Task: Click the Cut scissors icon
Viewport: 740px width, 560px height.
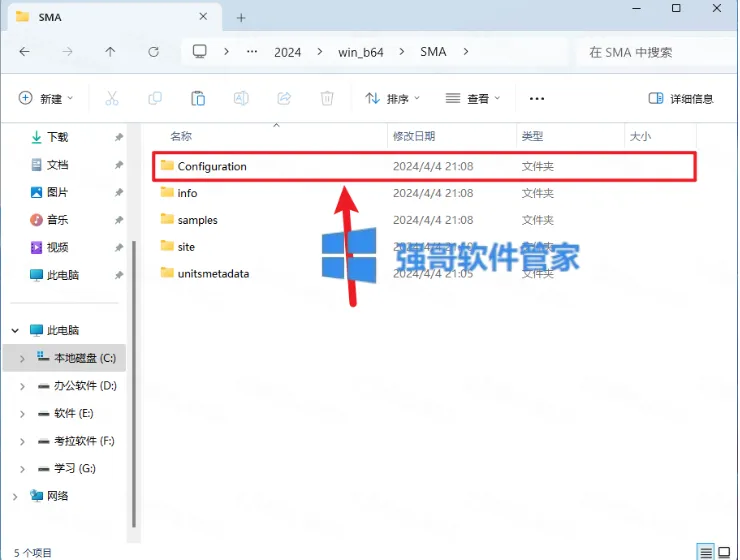Action: pyautogui.click(x=112, y=98)
